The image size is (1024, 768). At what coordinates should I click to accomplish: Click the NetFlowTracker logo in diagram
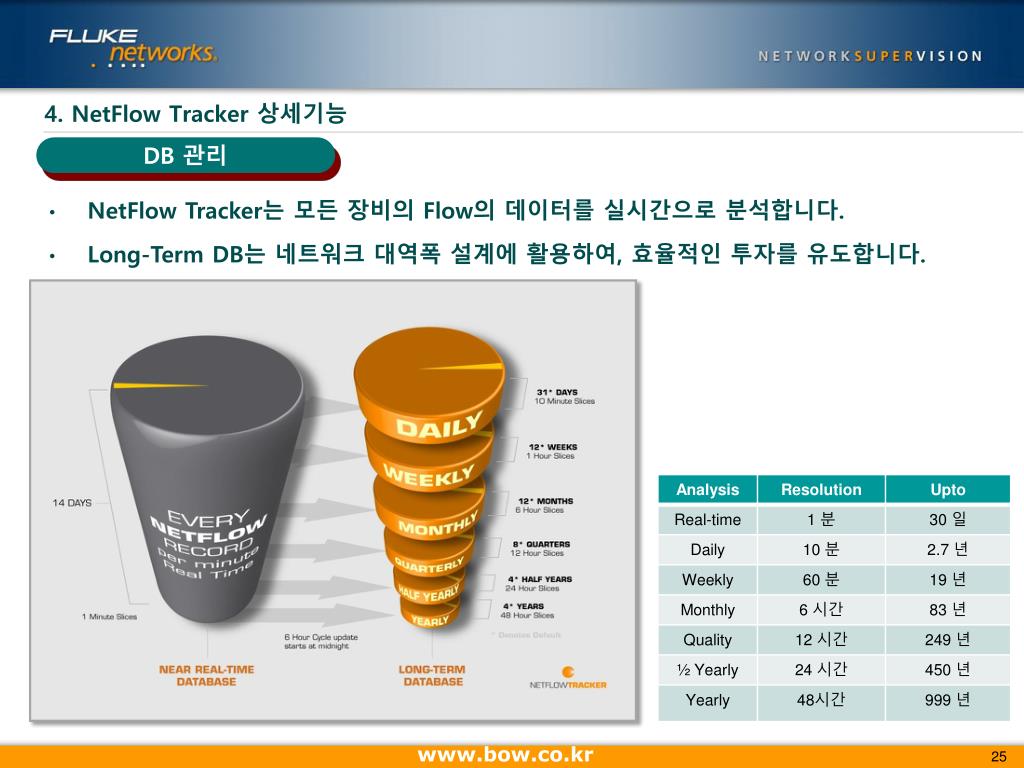(568, 678)
